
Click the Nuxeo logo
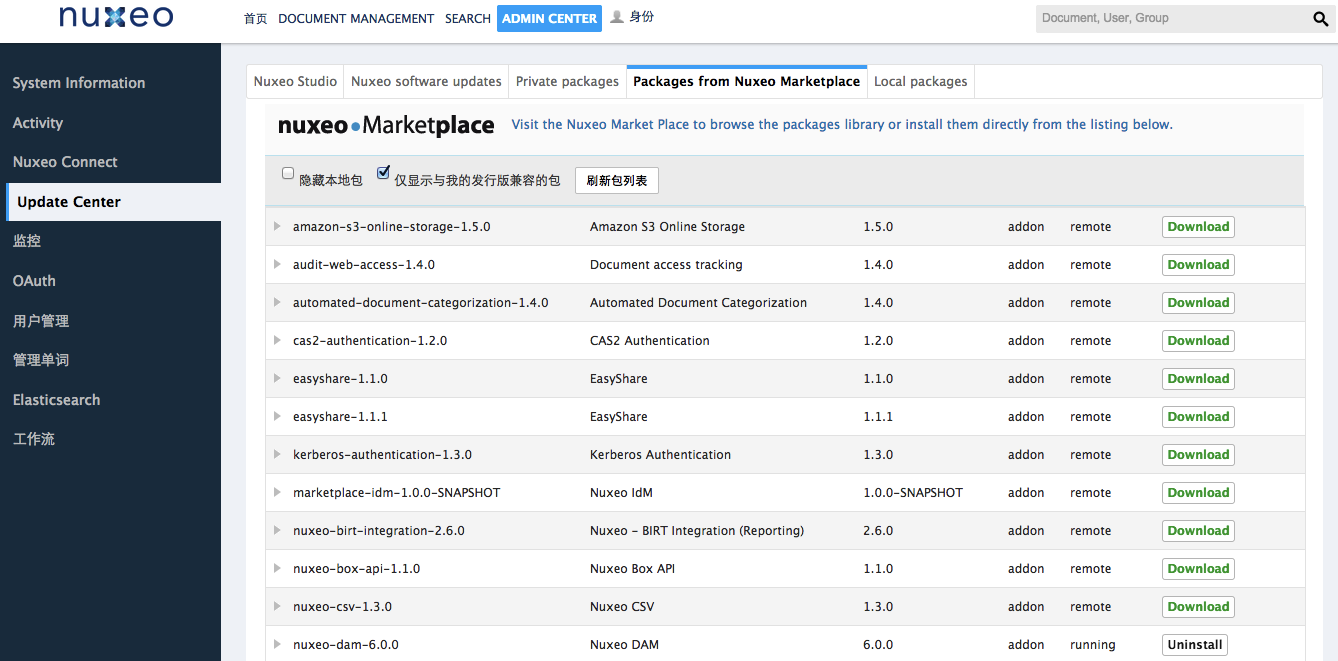116,18
